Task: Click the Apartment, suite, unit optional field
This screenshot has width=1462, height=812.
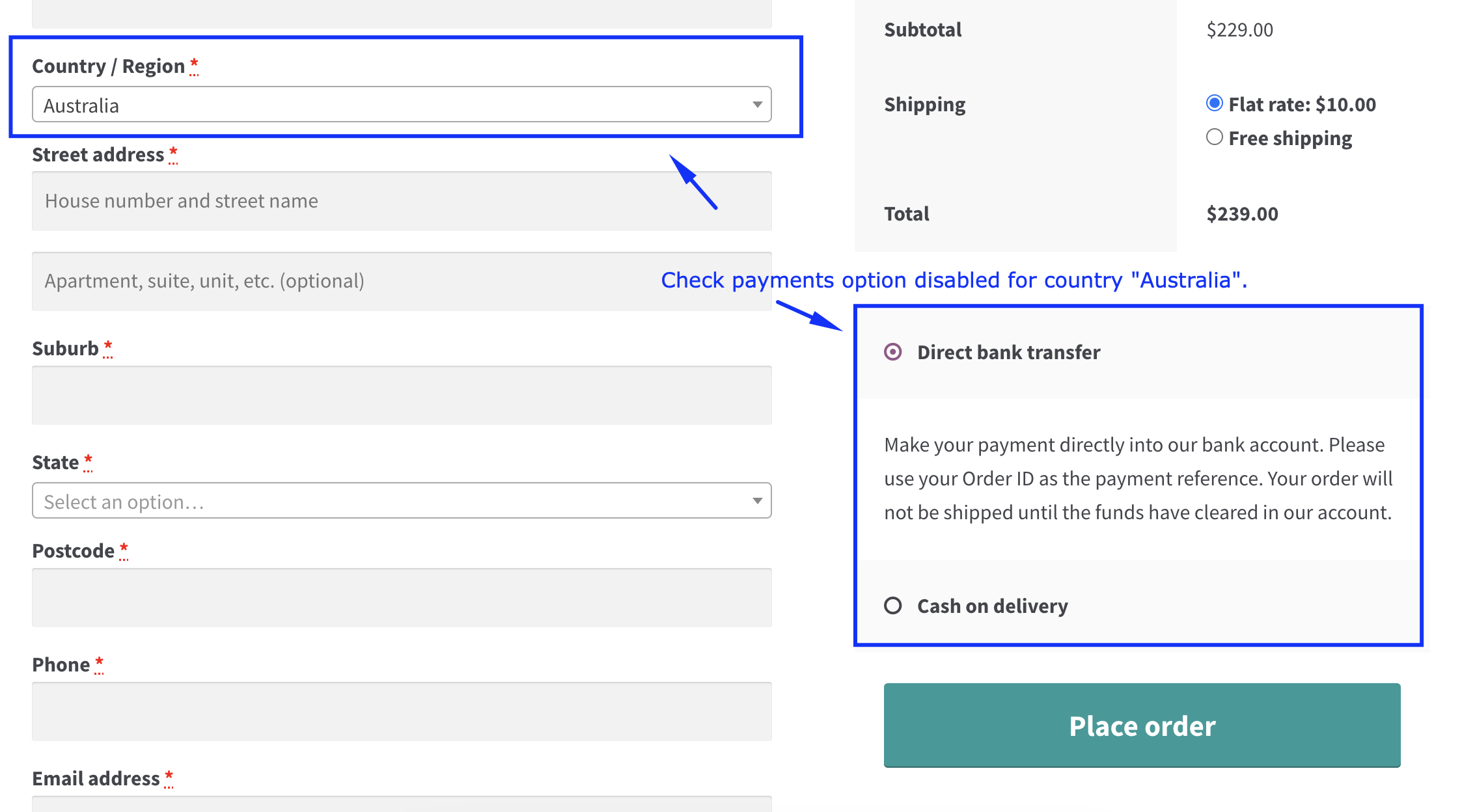Action: pos(402,281)
